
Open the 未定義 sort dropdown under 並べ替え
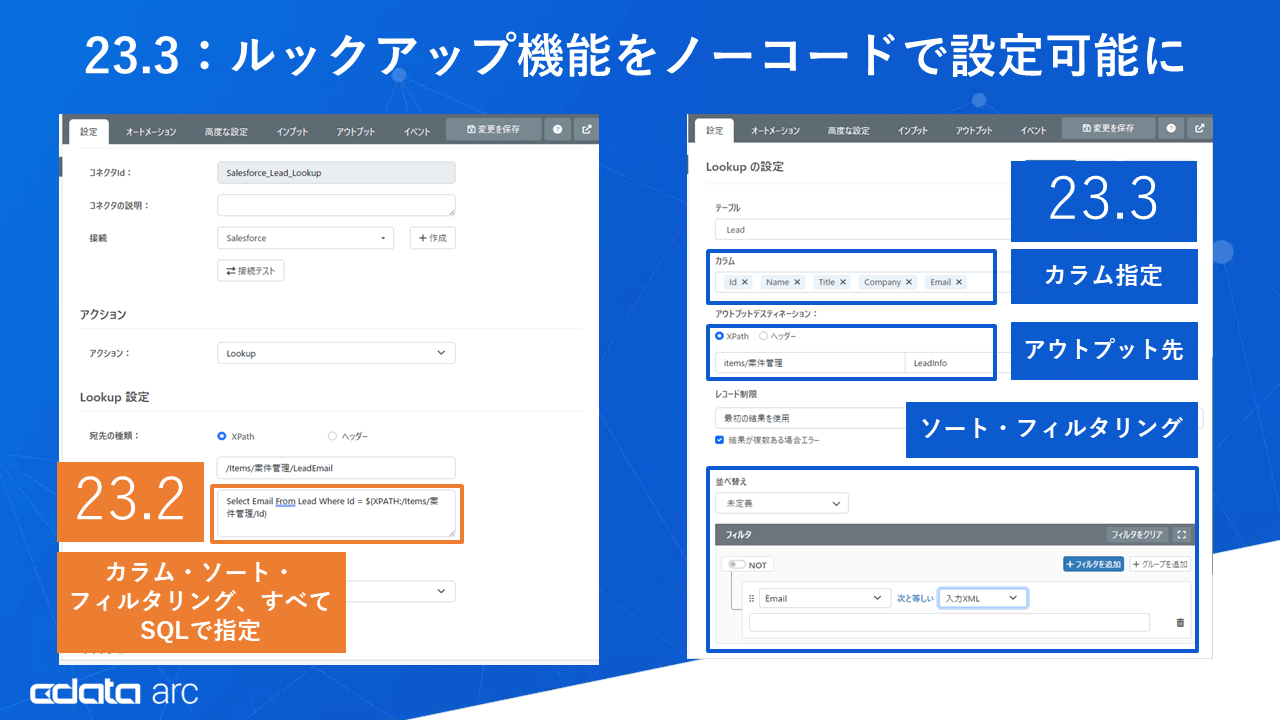[781, 503]
